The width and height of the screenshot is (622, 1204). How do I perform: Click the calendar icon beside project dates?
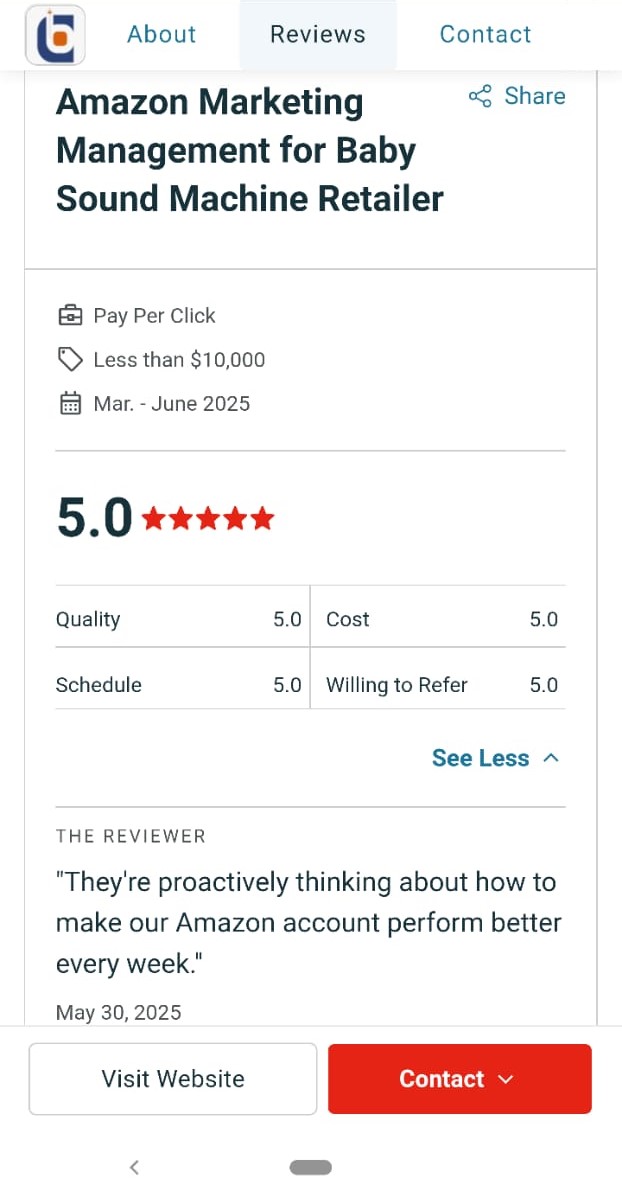pos(70,404)
